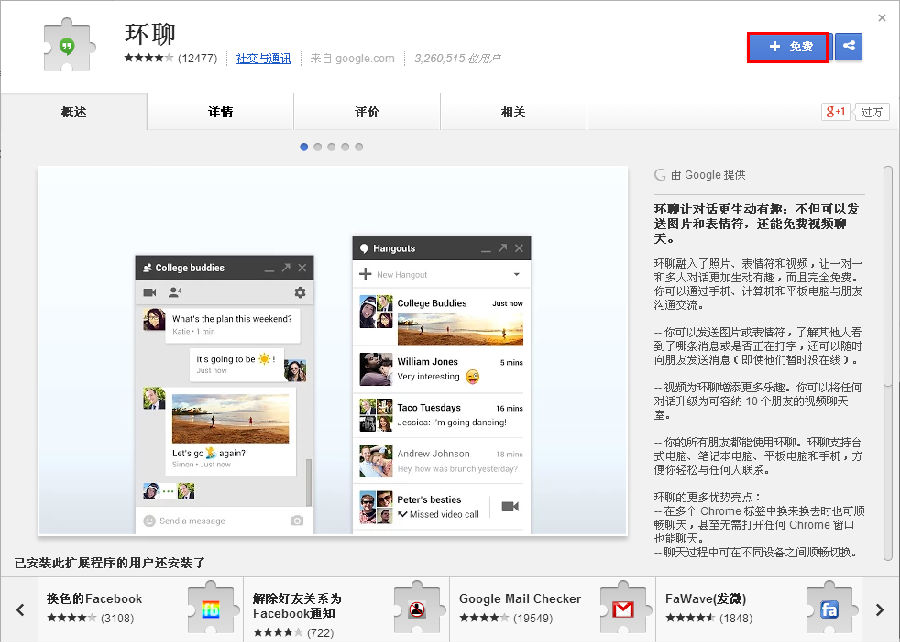Open the 社交与通讯 category link

click(x=263, y=58)
